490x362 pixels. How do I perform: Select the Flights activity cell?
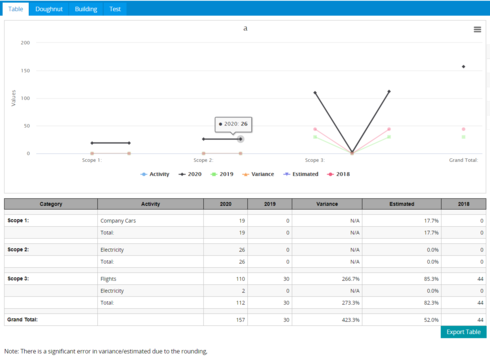[x=150, y=279]
